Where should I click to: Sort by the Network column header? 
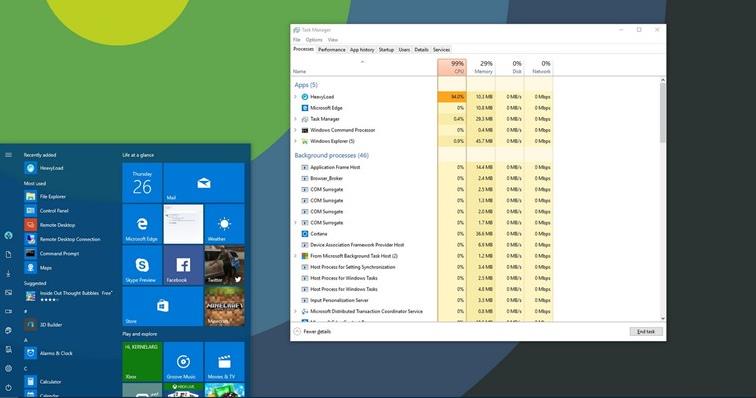pos(539,68)
